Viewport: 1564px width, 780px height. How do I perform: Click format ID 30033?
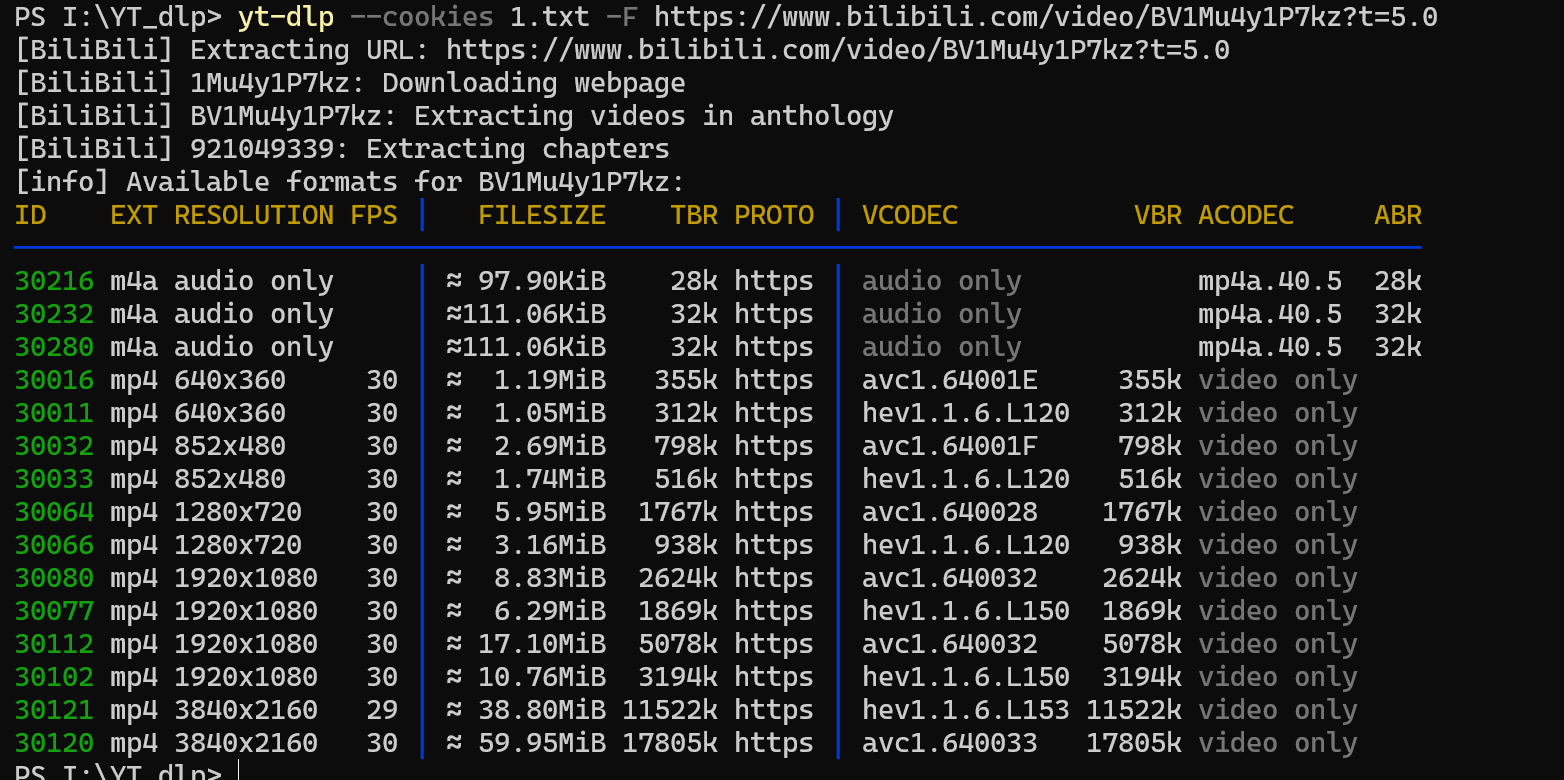pyautogui.click(x=54, y=479)
